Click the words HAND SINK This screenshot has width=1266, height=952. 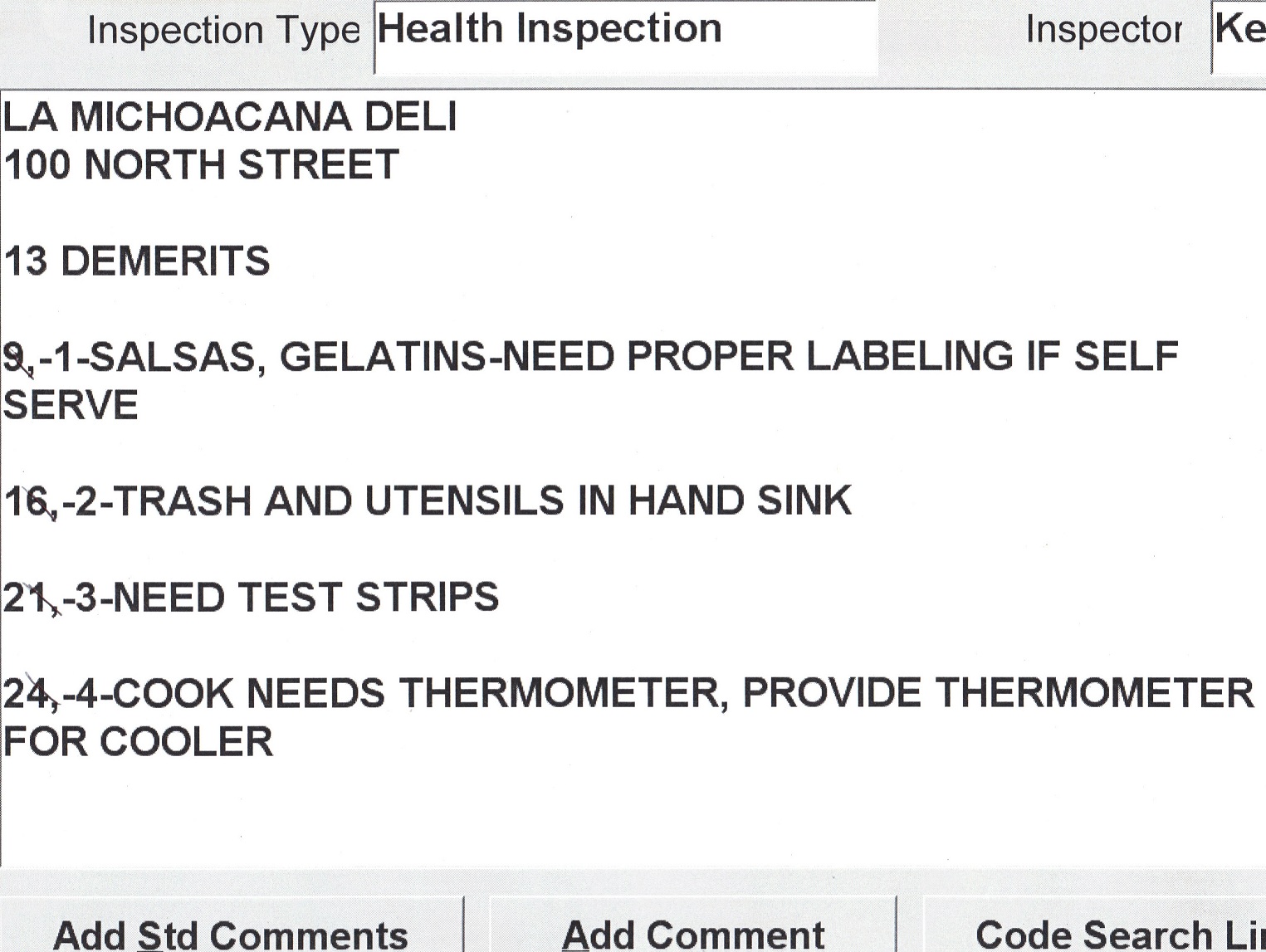tap(739, 501)
